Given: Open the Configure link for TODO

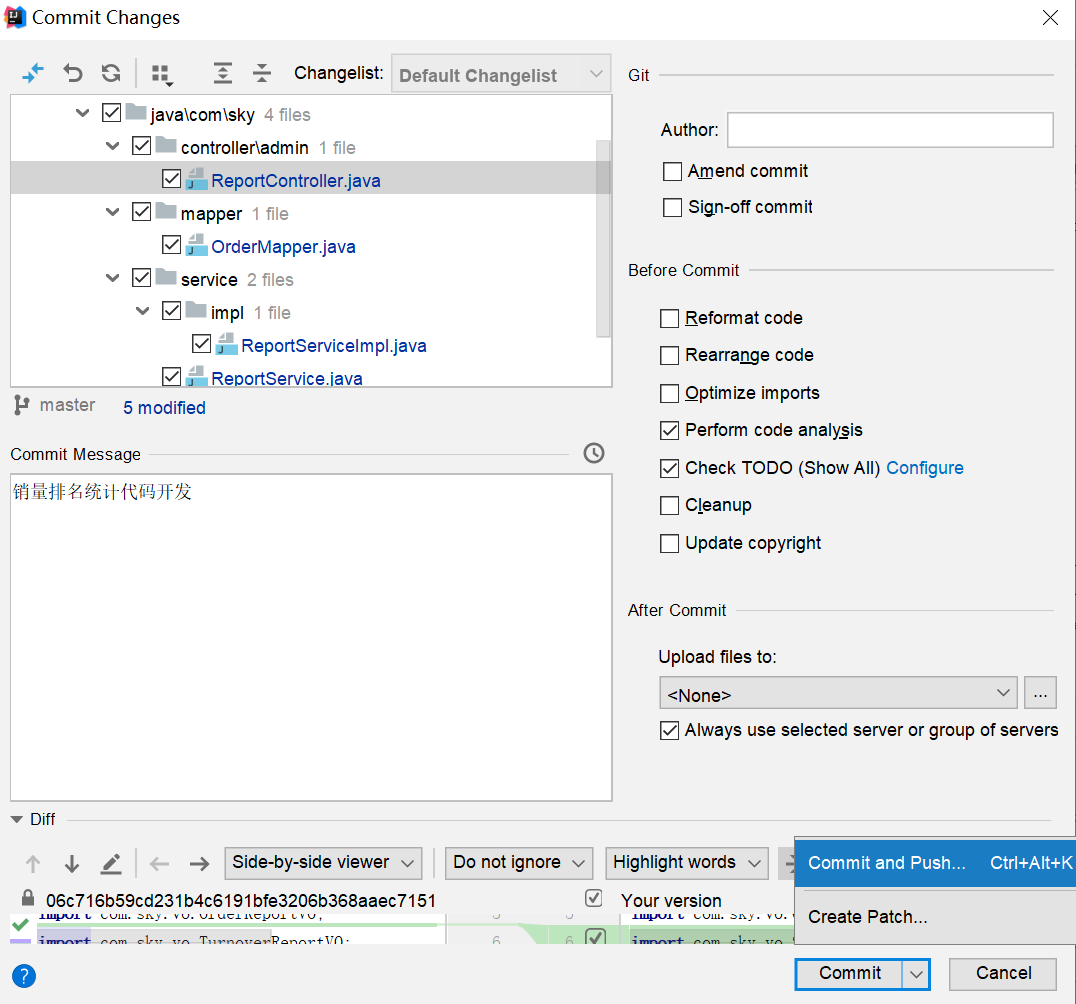Looking at the screenshot, I should tap(924, 468).
